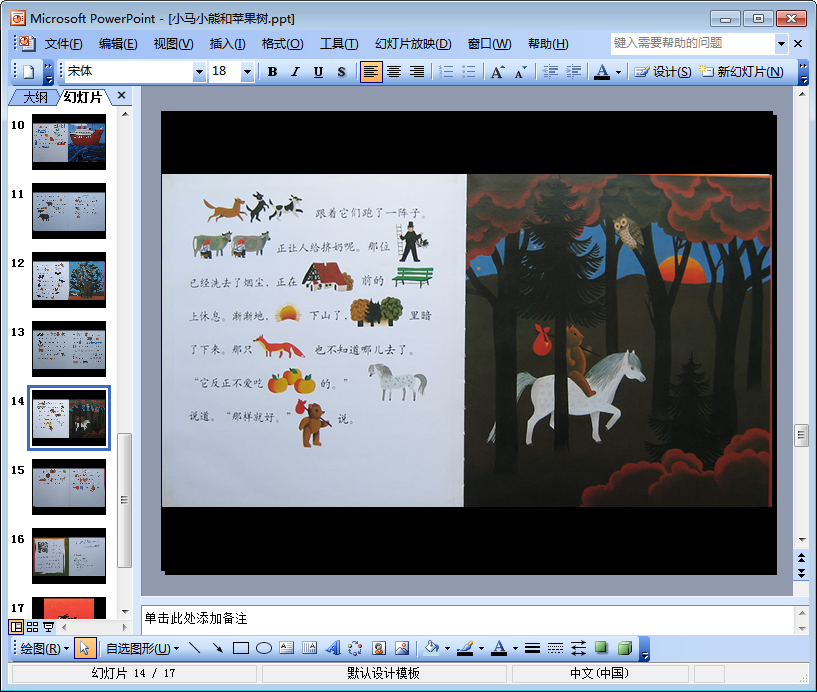Image resolution: width=817 pixels, height=692 pixels.
Task: Open the 文件(F) menu
Action: point(63,44)
